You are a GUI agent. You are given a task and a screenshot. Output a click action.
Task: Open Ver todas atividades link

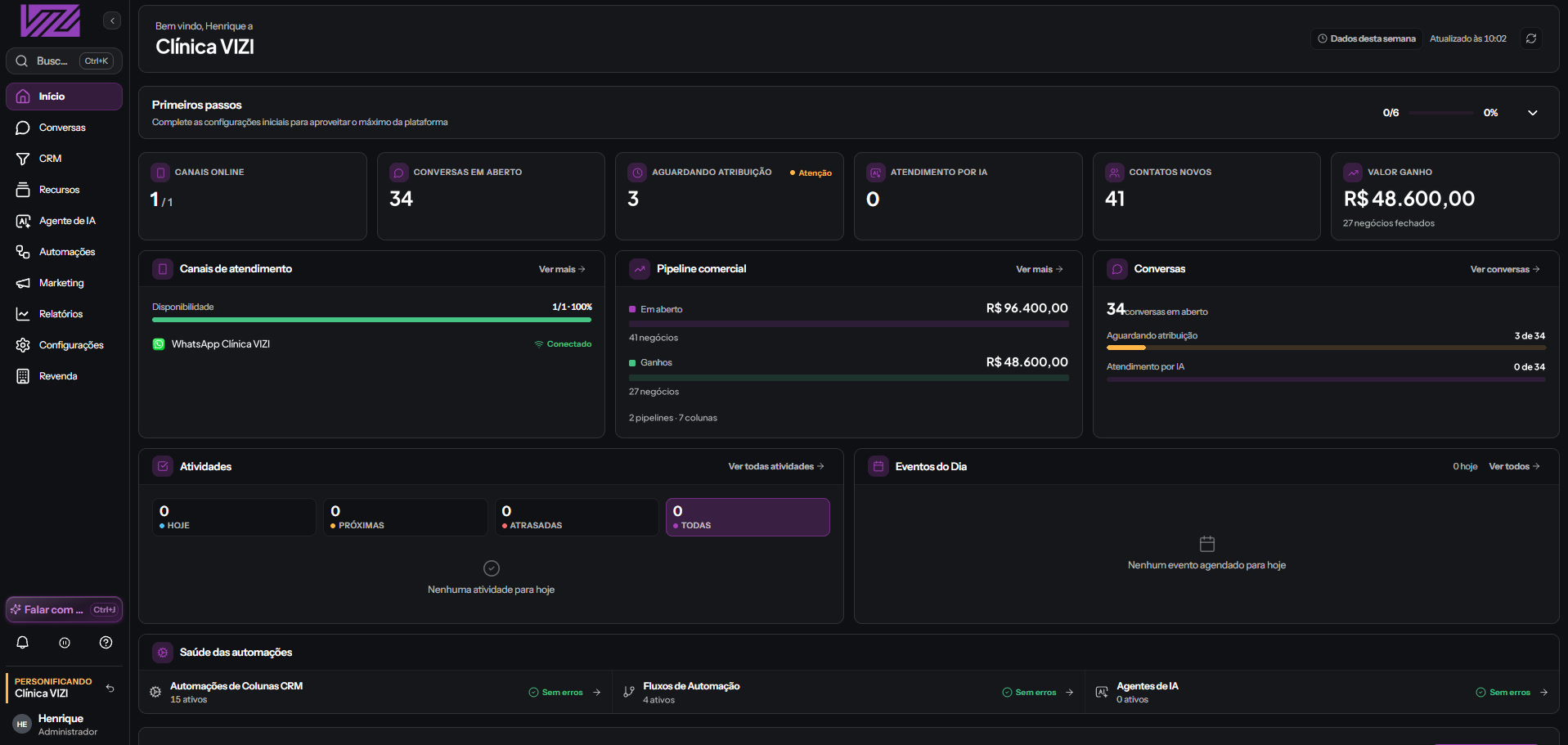click(776, 466)
